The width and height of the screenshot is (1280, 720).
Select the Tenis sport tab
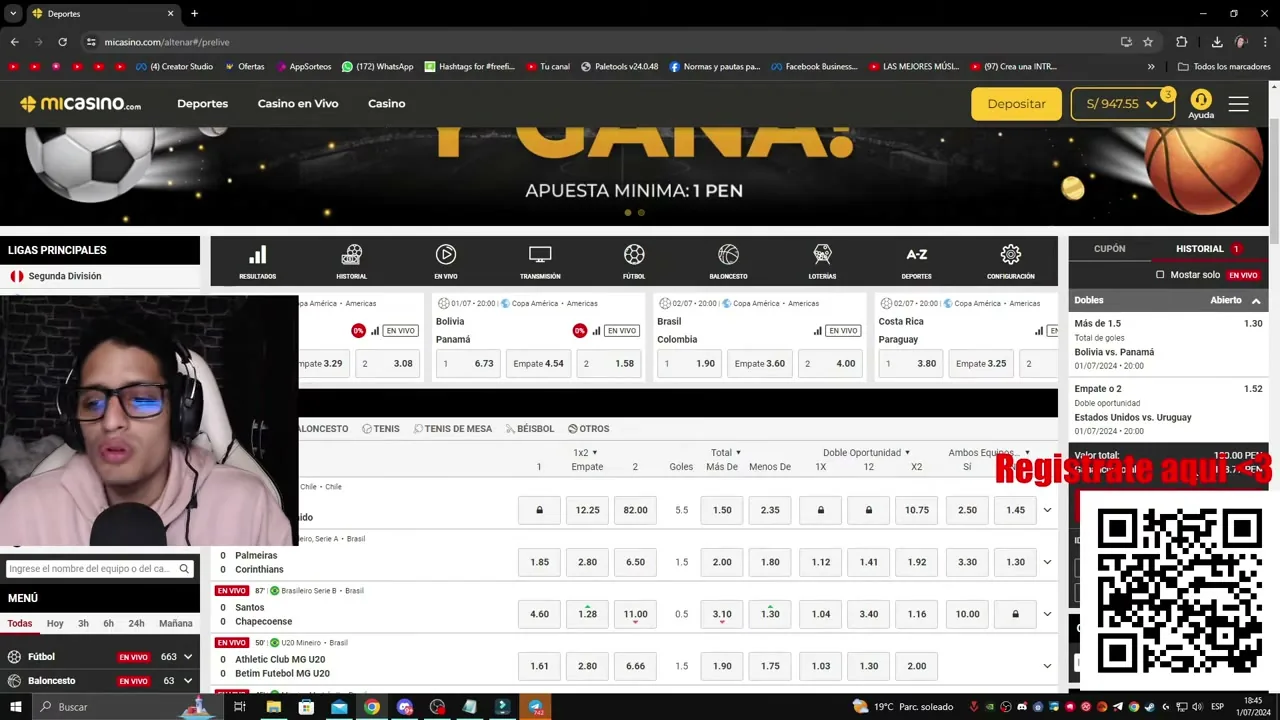381,429
